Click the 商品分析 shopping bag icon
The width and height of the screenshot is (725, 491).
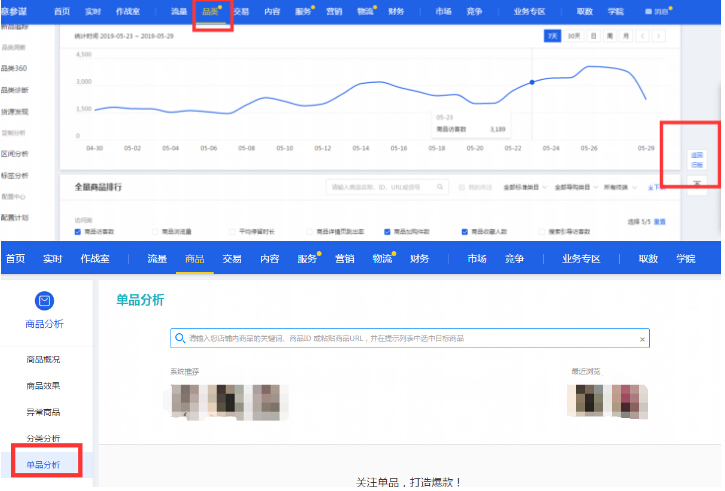[43, 300]
